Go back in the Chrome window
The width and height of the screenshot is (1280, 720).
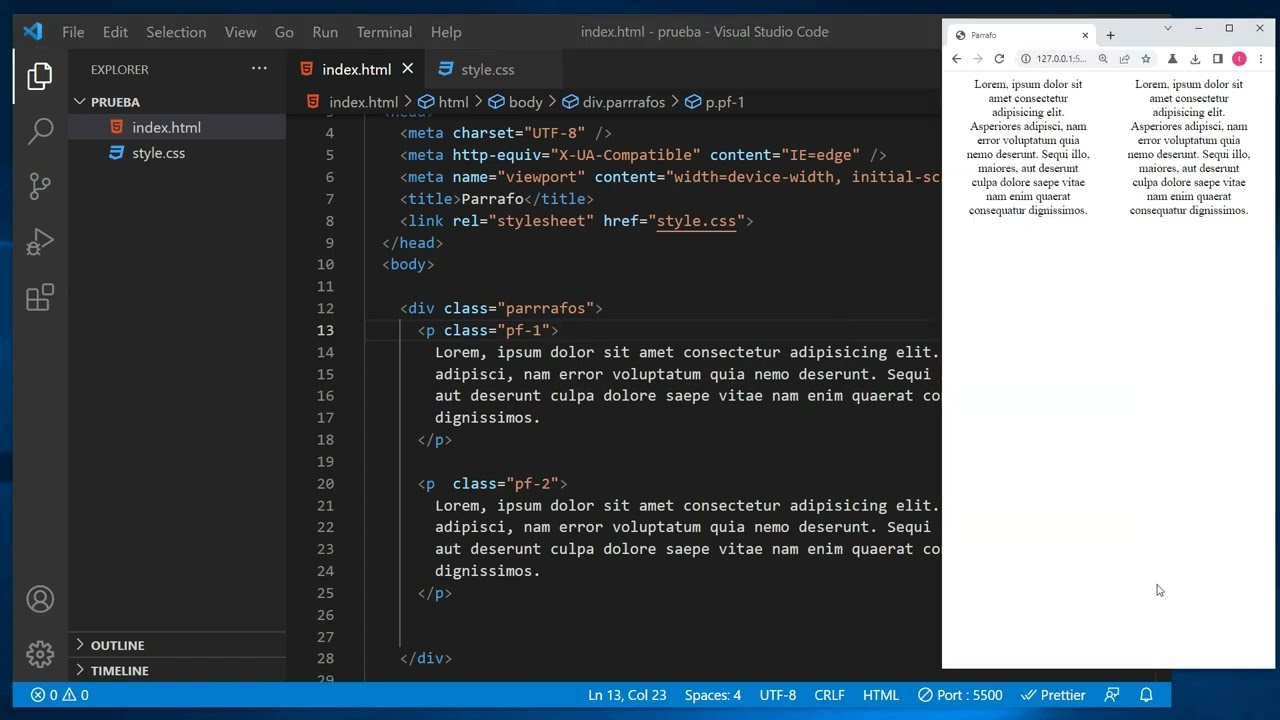coord(956,59)
